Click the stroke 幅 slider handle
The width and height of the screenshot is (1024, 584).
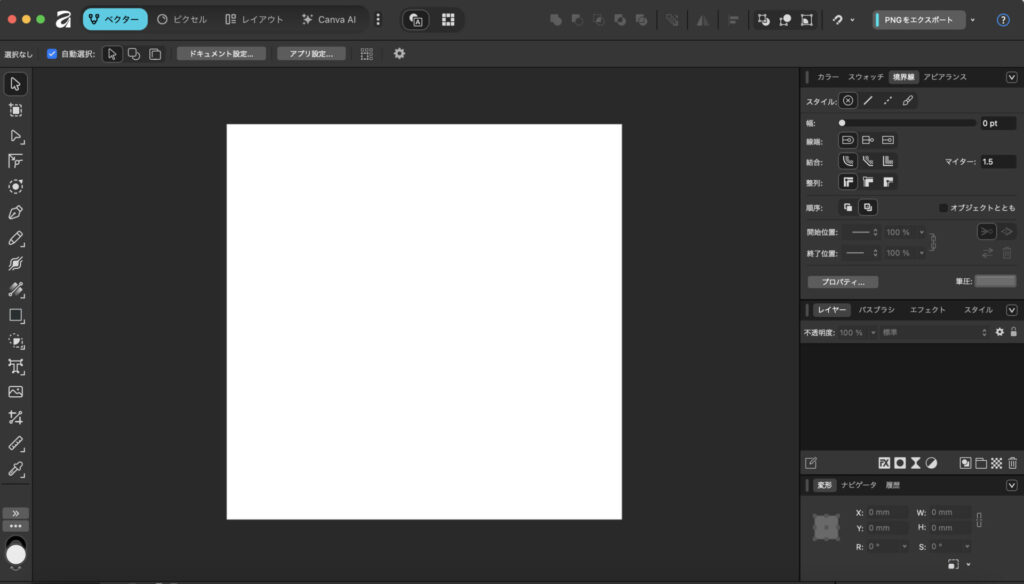tap(842, 123)
